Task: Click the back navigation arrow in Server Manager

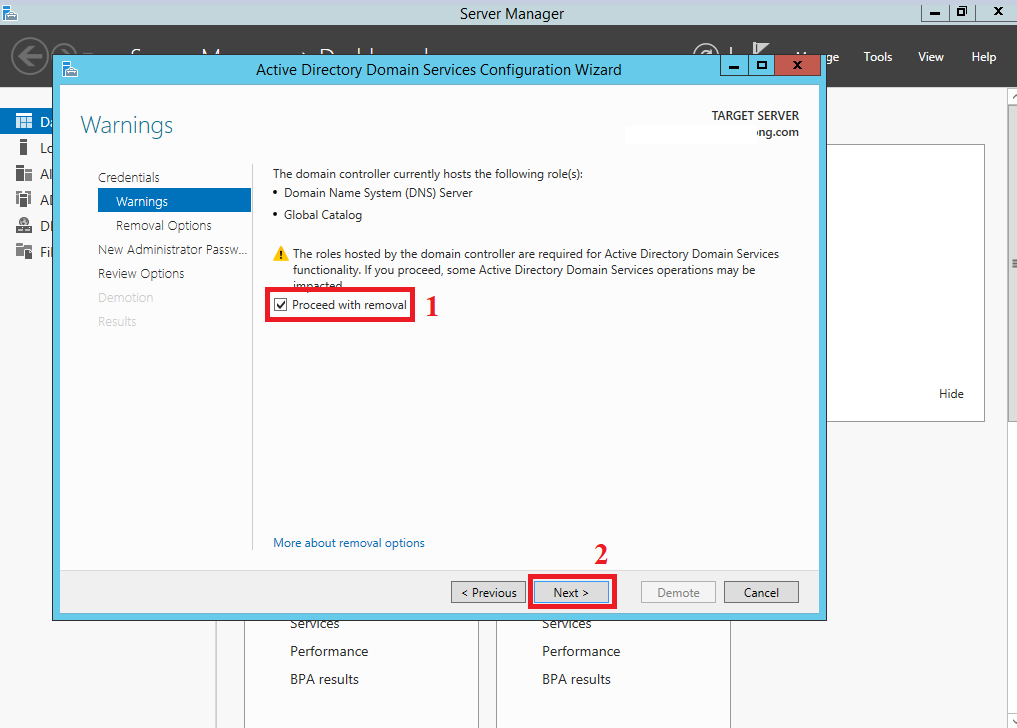Action: point(30,56)
